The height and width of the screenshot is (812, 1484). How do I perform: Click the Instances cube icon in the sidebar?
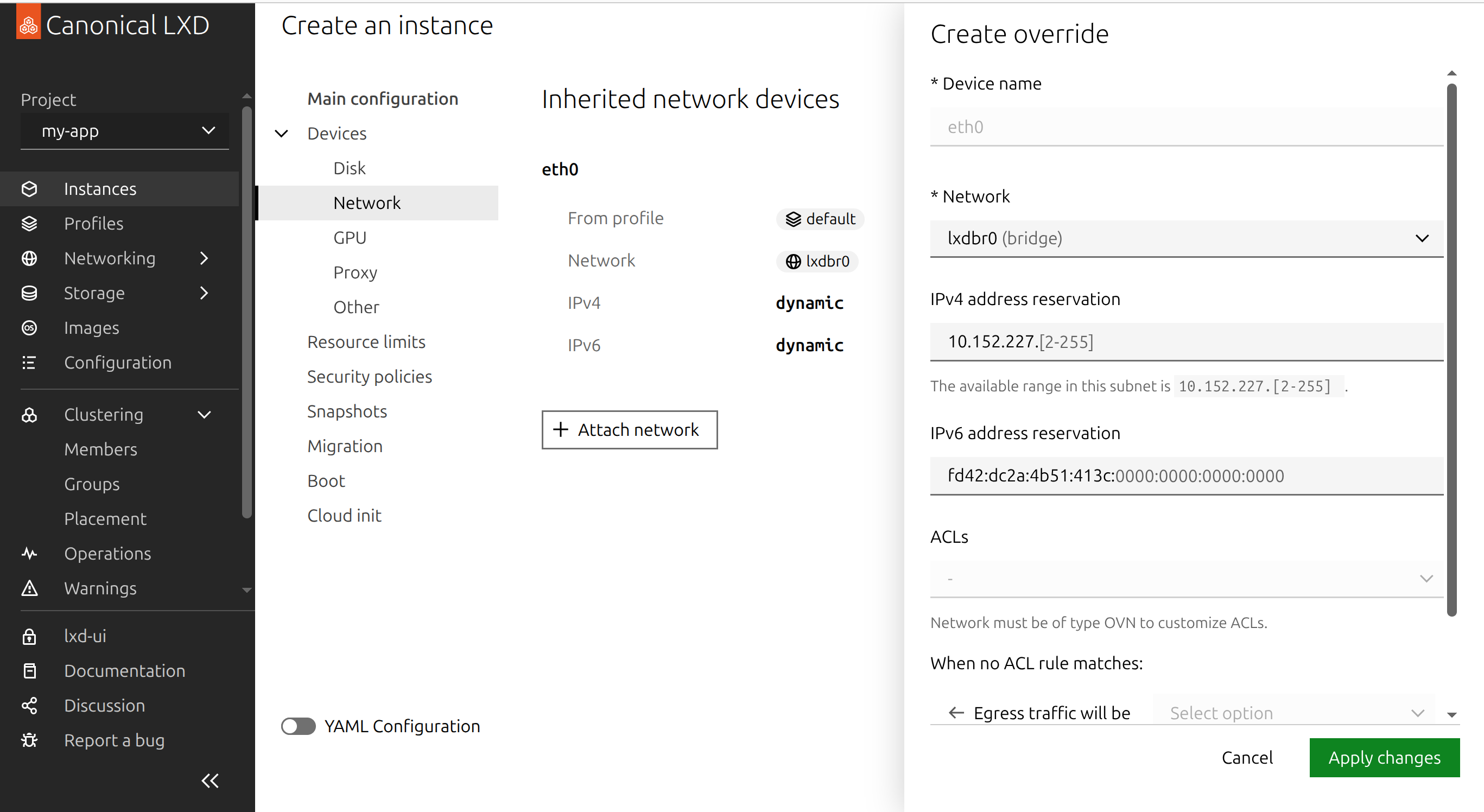point(29,189)
